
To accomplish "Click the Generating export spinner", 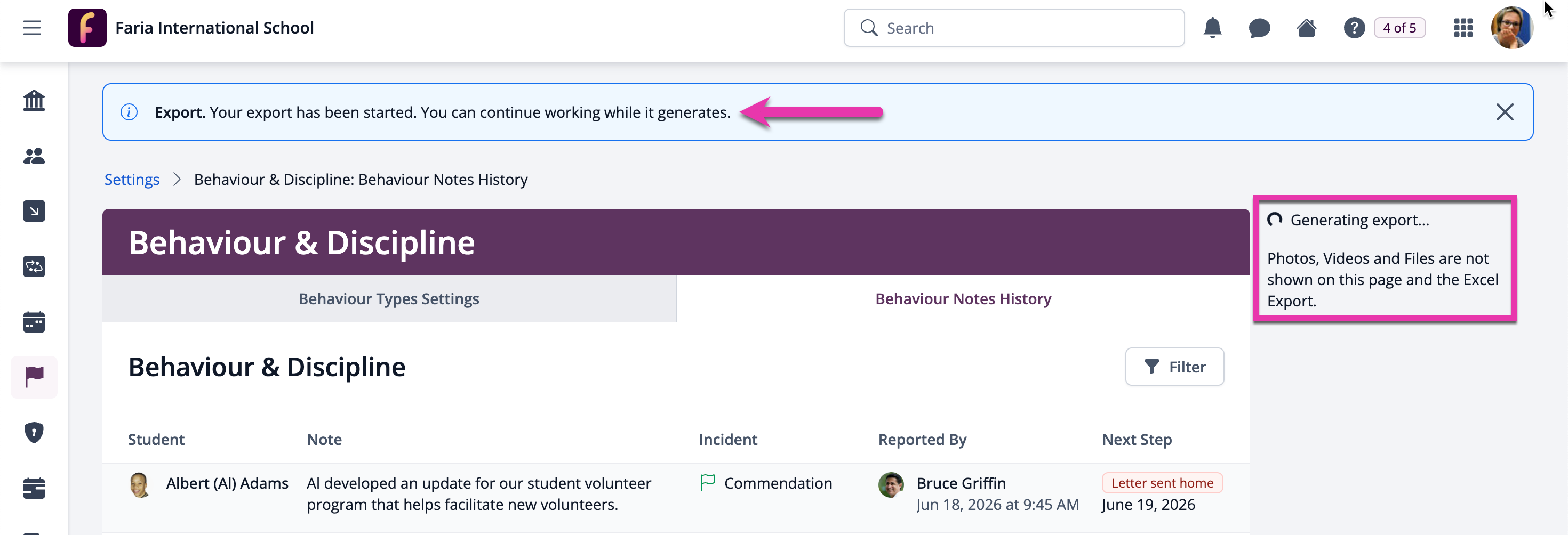I will click(x=1274, y=220).
